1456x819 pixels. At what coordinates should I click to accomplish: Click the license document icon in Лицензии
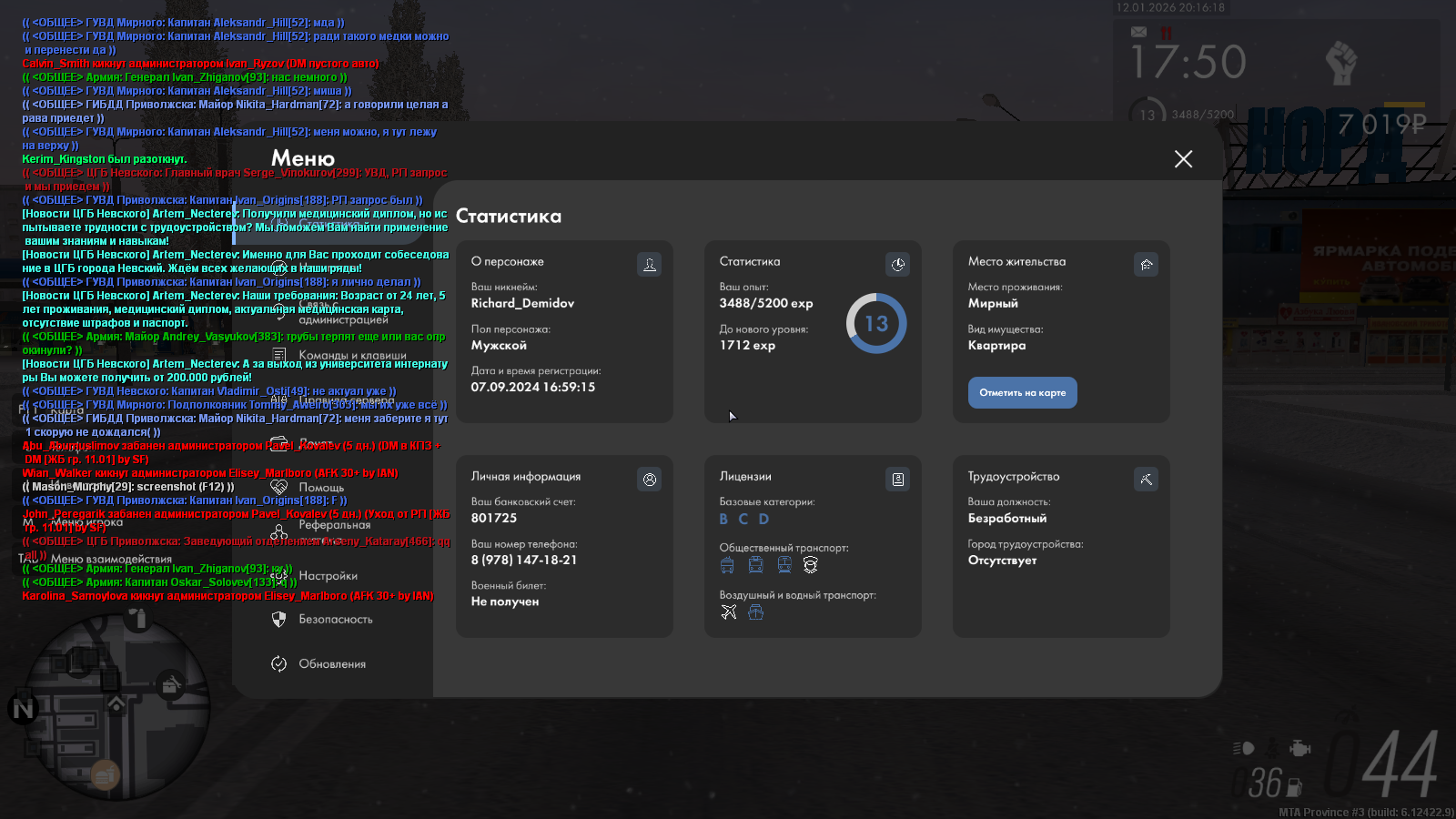click(x=897, y=480)
